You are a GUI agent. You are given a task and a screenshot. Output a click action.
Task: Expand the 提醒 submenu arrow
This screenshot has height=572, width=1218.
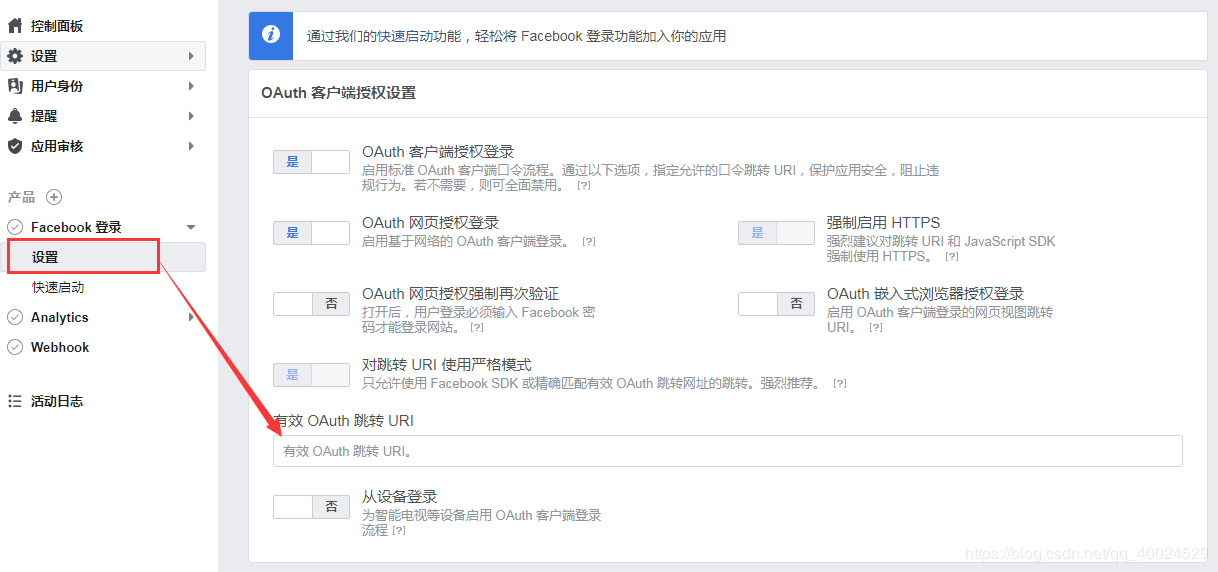tap(191, 116)
